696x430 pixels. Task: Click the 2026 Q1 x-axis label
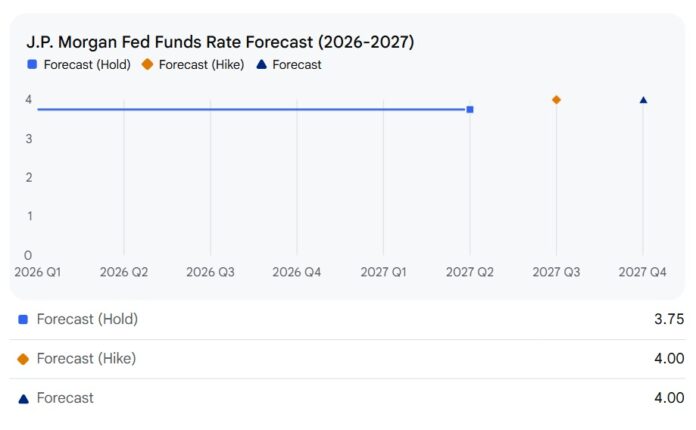(x=37, y=272)
